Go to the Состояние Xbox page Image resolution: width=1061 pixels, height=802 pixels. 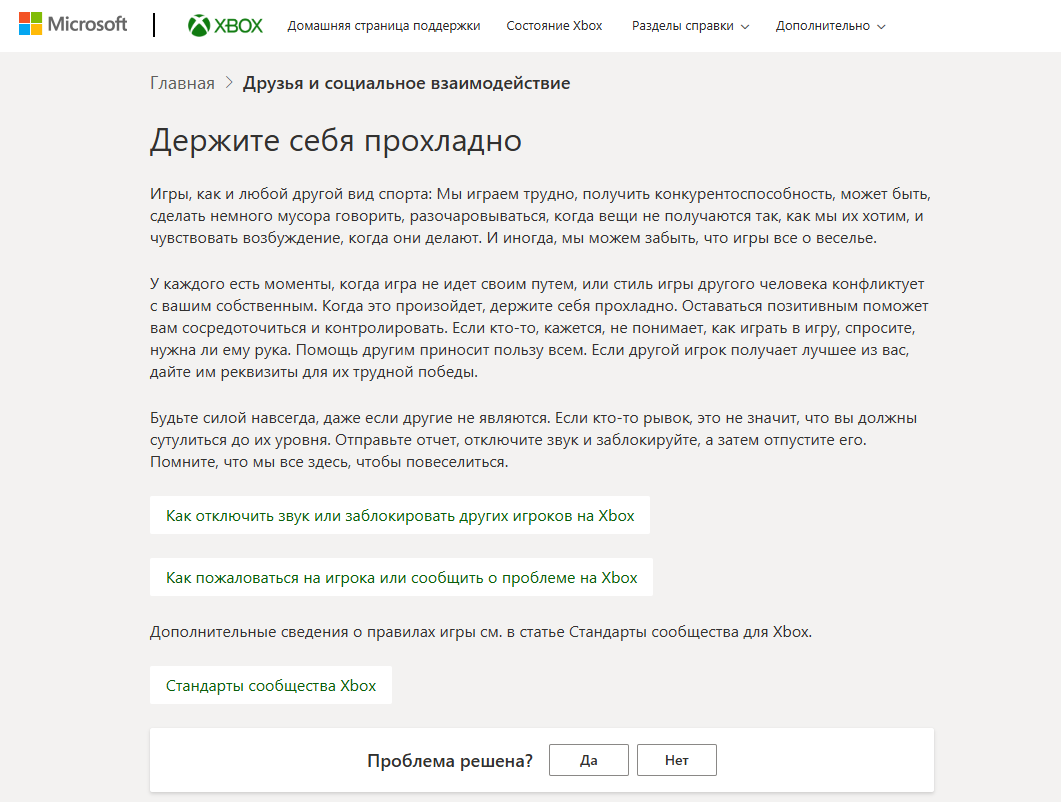554,26
